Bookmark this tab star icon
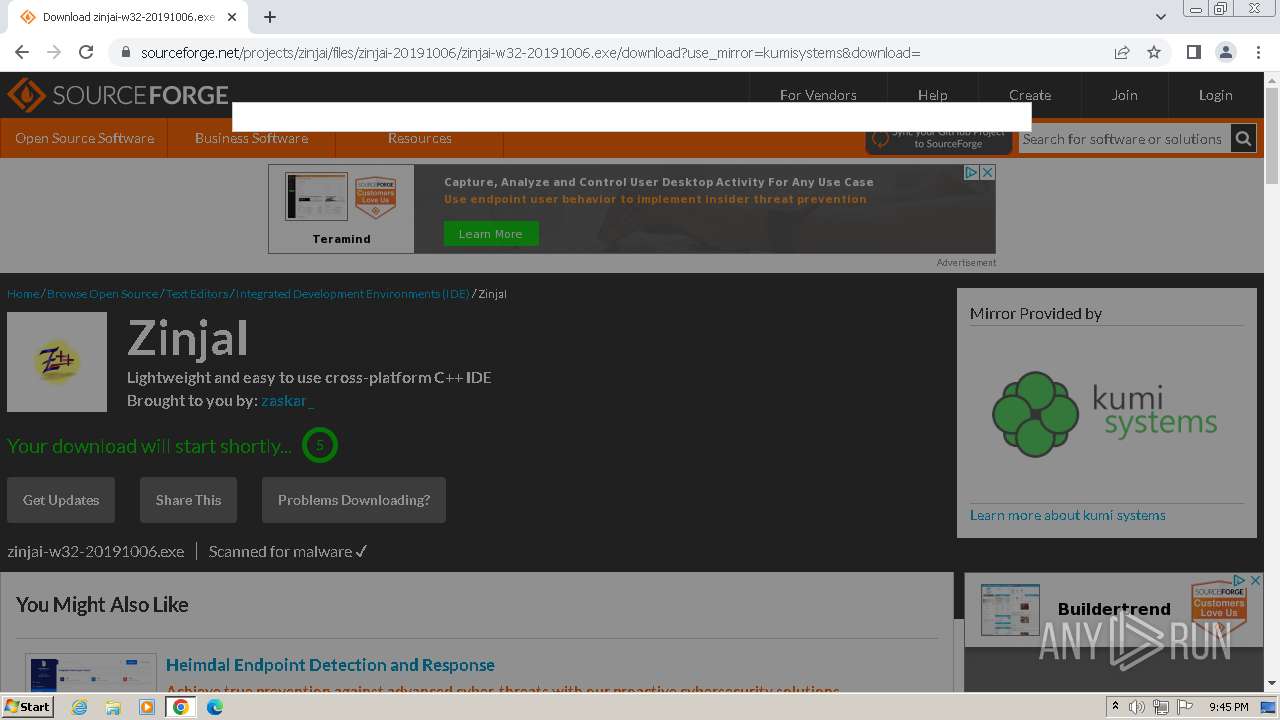1280x720 pixels. 1154,52
